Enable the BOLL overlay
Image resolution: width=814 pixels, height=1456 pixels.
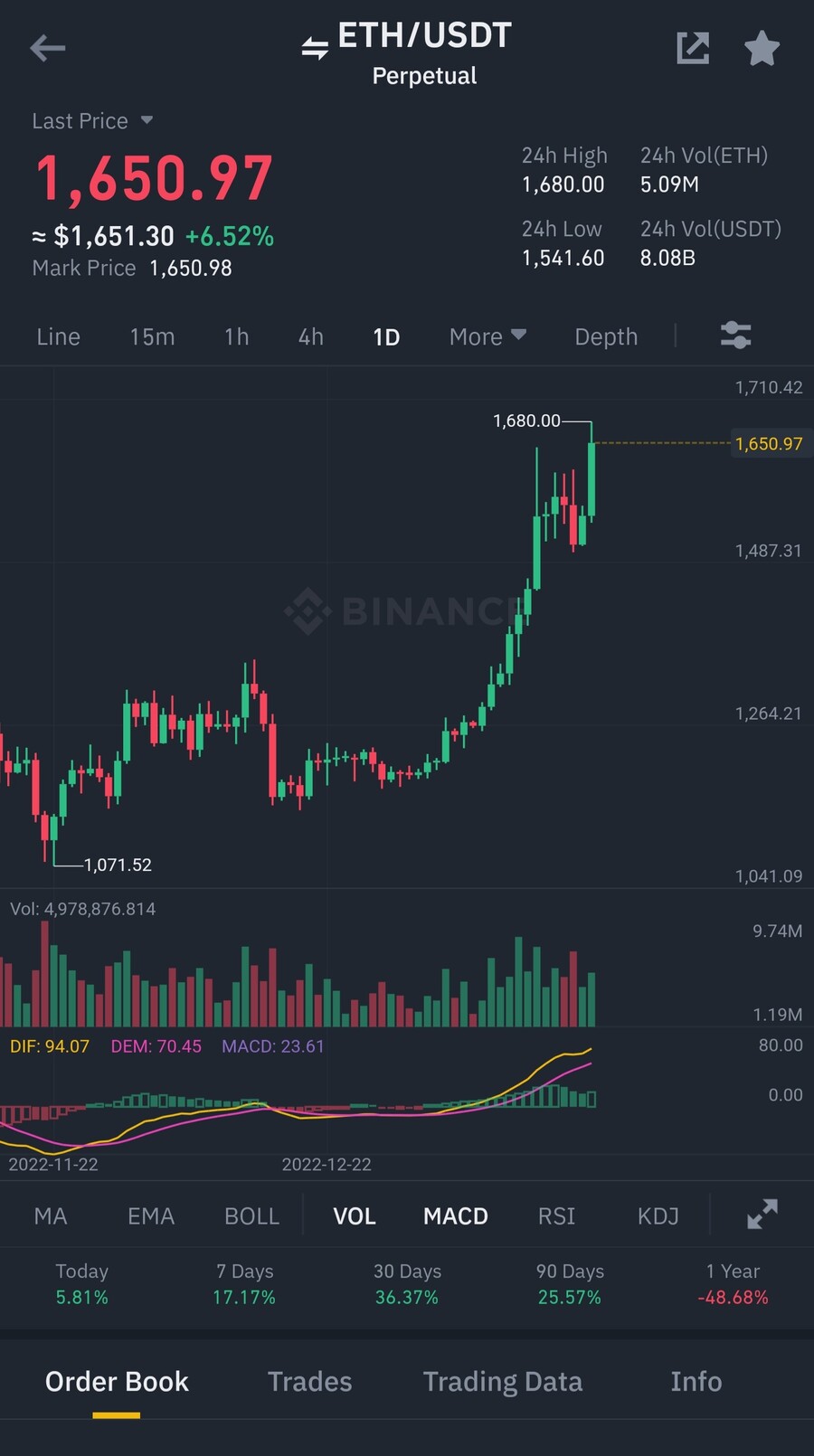(x=251, y=1216)
